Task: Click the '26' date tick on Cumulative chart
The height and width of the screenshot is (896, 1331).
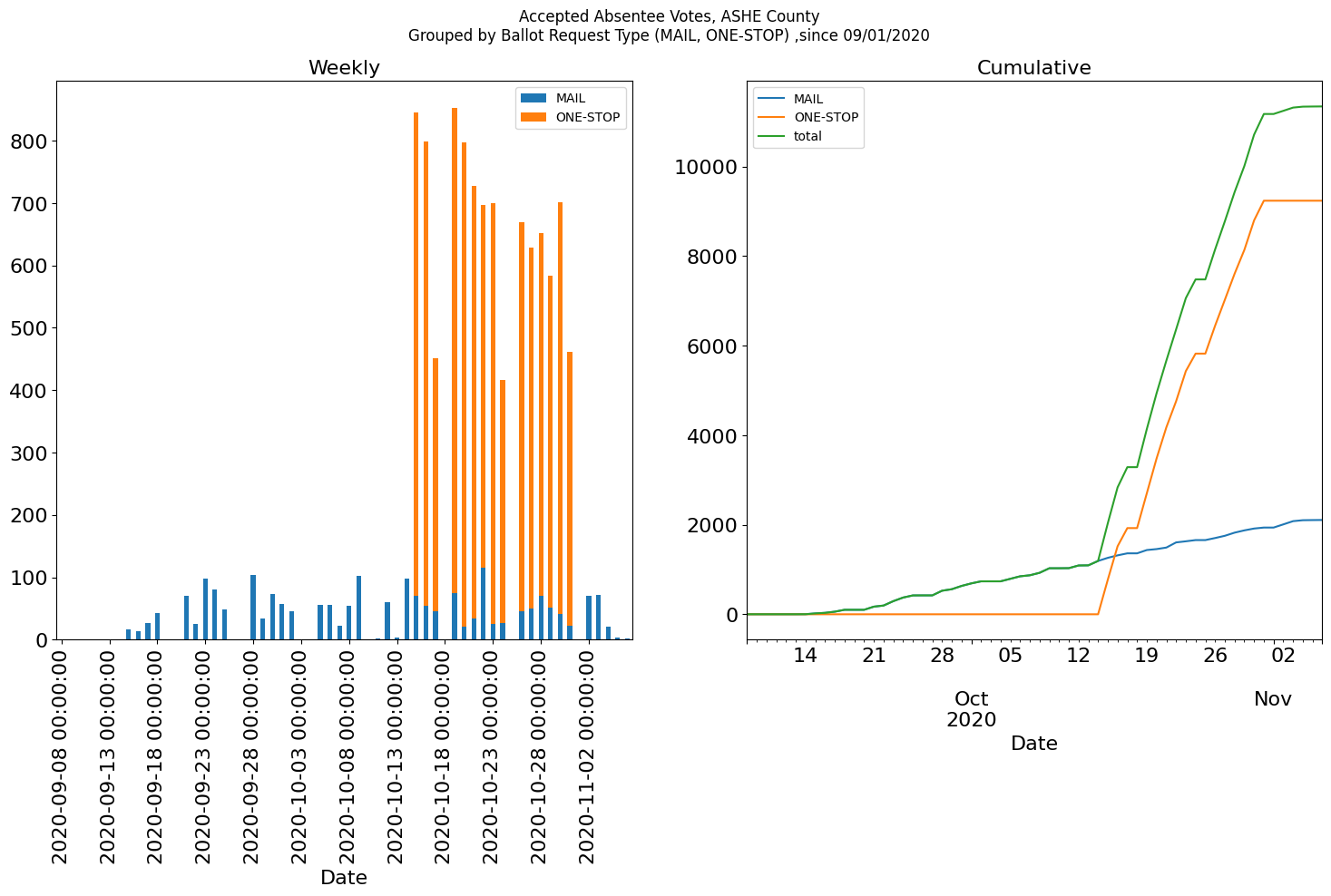Action: 1214,656
